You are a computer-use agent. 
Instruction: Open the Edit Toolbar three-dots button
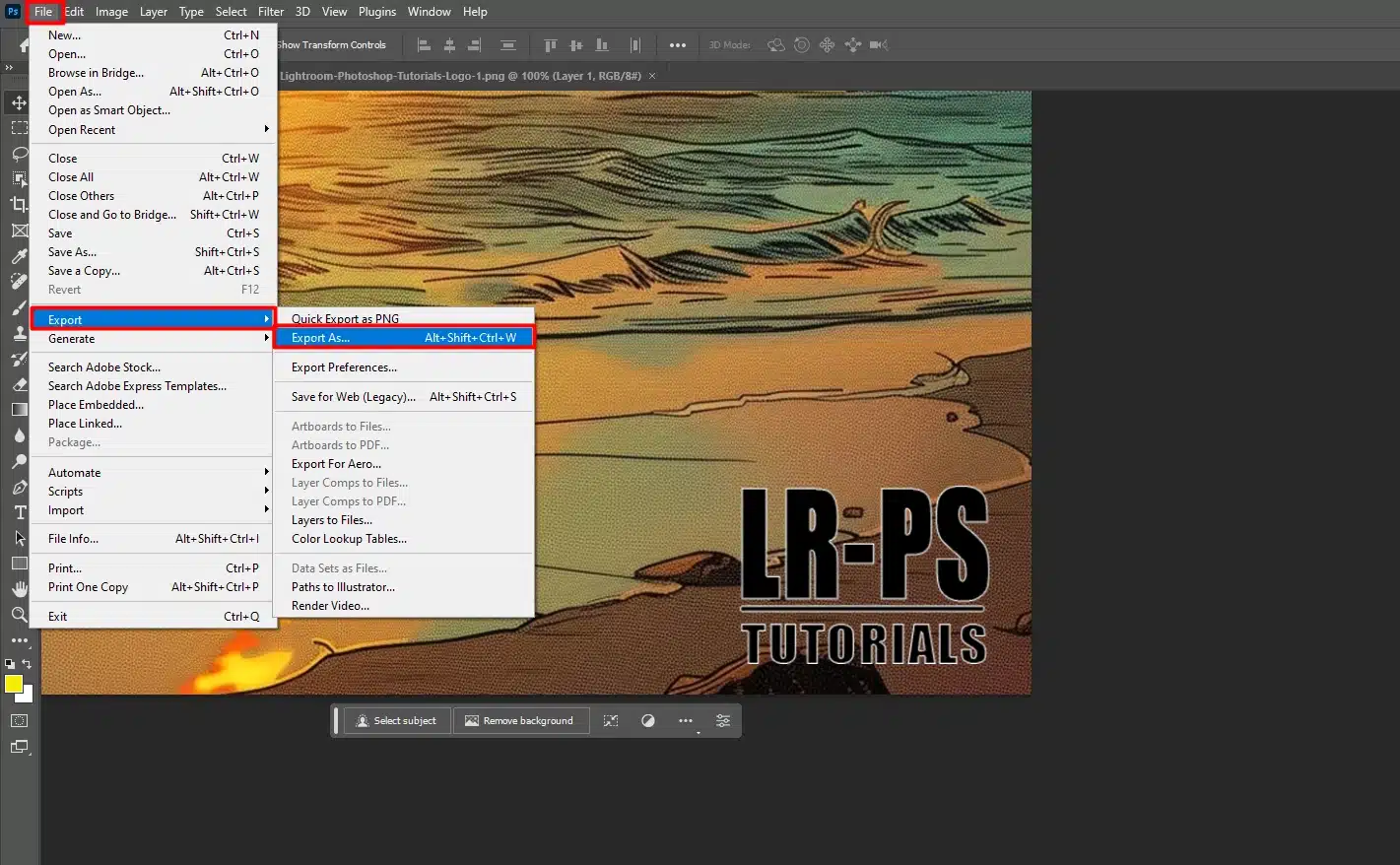[x=19, y=640]
